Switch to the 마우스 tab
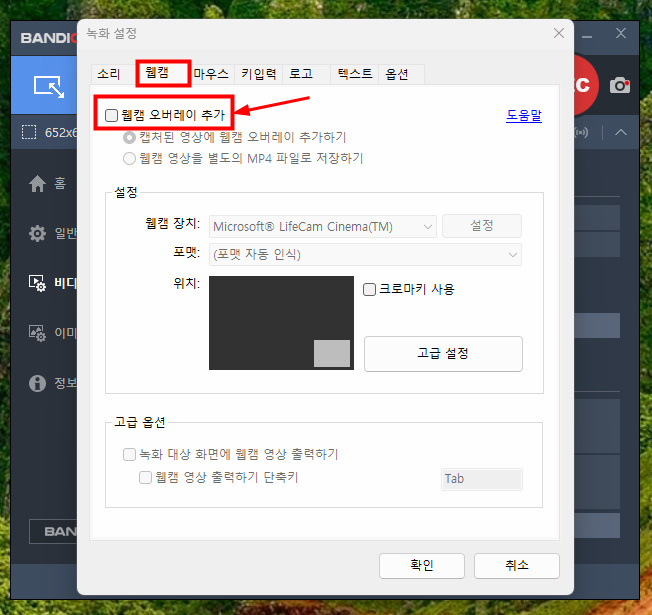 point(211,74)
